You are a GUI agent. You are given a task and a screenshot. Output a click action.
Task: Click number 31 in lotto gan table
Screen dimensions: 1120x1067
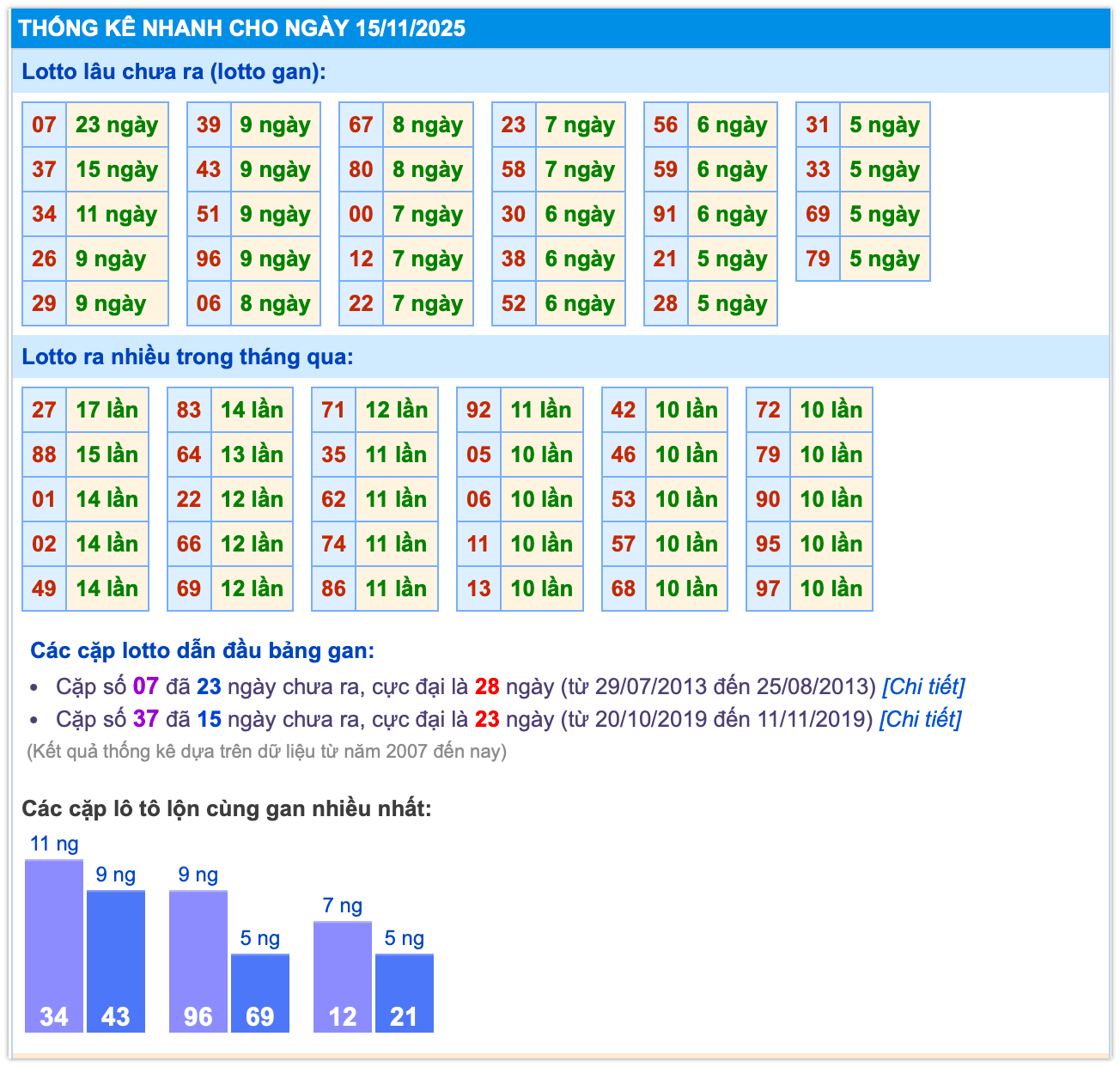click(818, 125)
